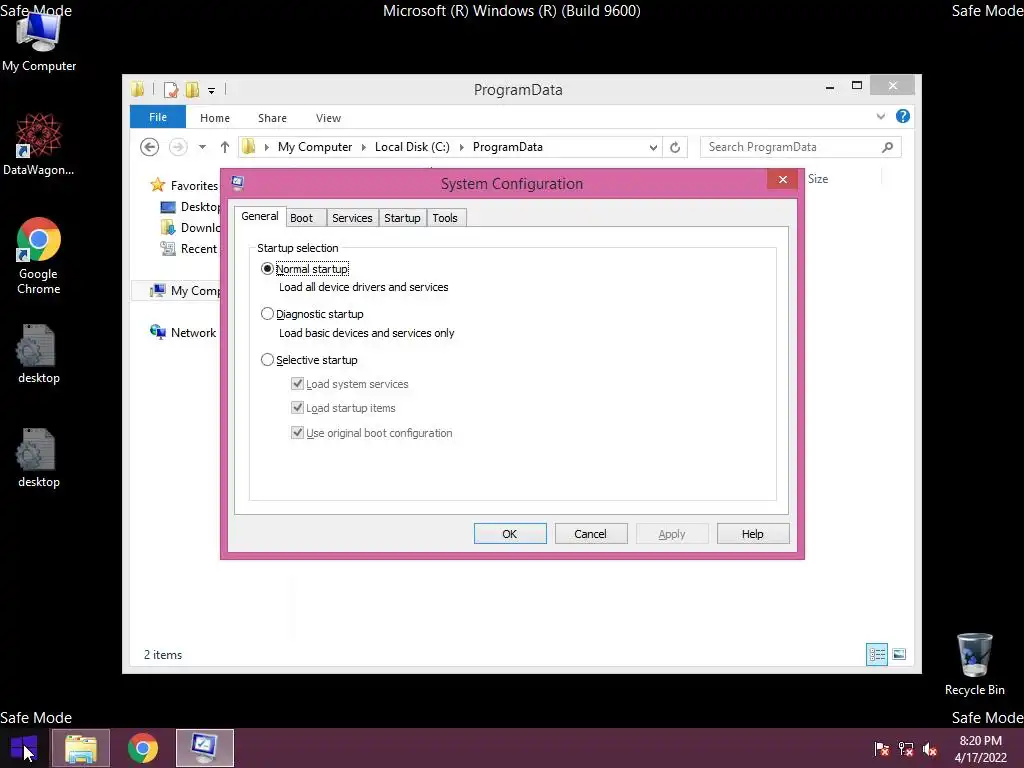
Task: Open the Share ribbon tab
Action: point(272,118)
